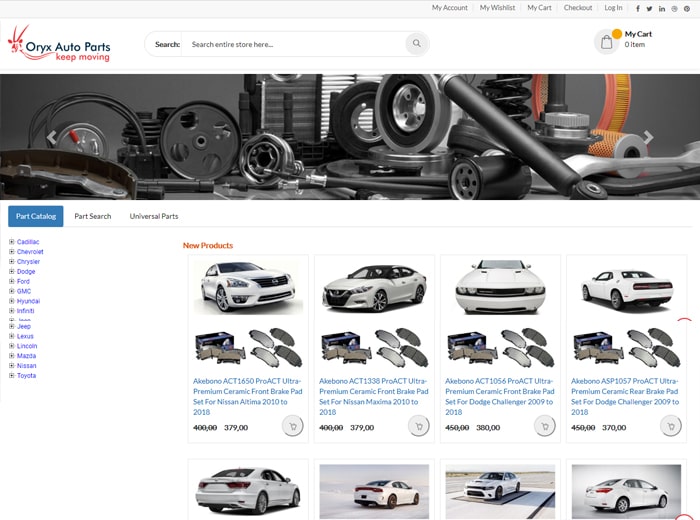
Task: Open My Wishlist in top menu
Action: (x=497, y=8)
